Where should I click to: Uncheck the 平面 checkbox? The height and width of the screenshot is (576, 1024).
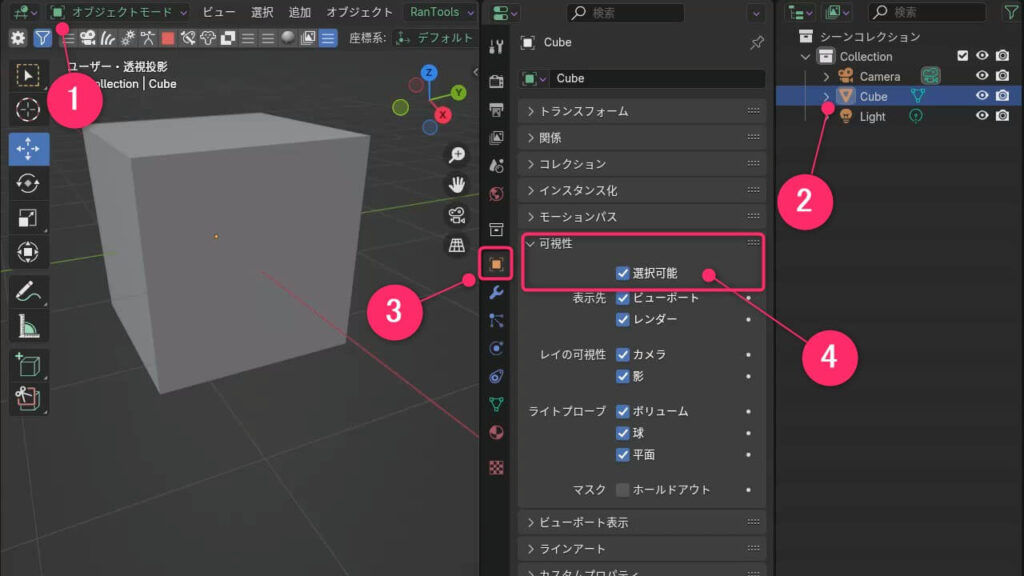pyautogui.click(x=622, y=455)
